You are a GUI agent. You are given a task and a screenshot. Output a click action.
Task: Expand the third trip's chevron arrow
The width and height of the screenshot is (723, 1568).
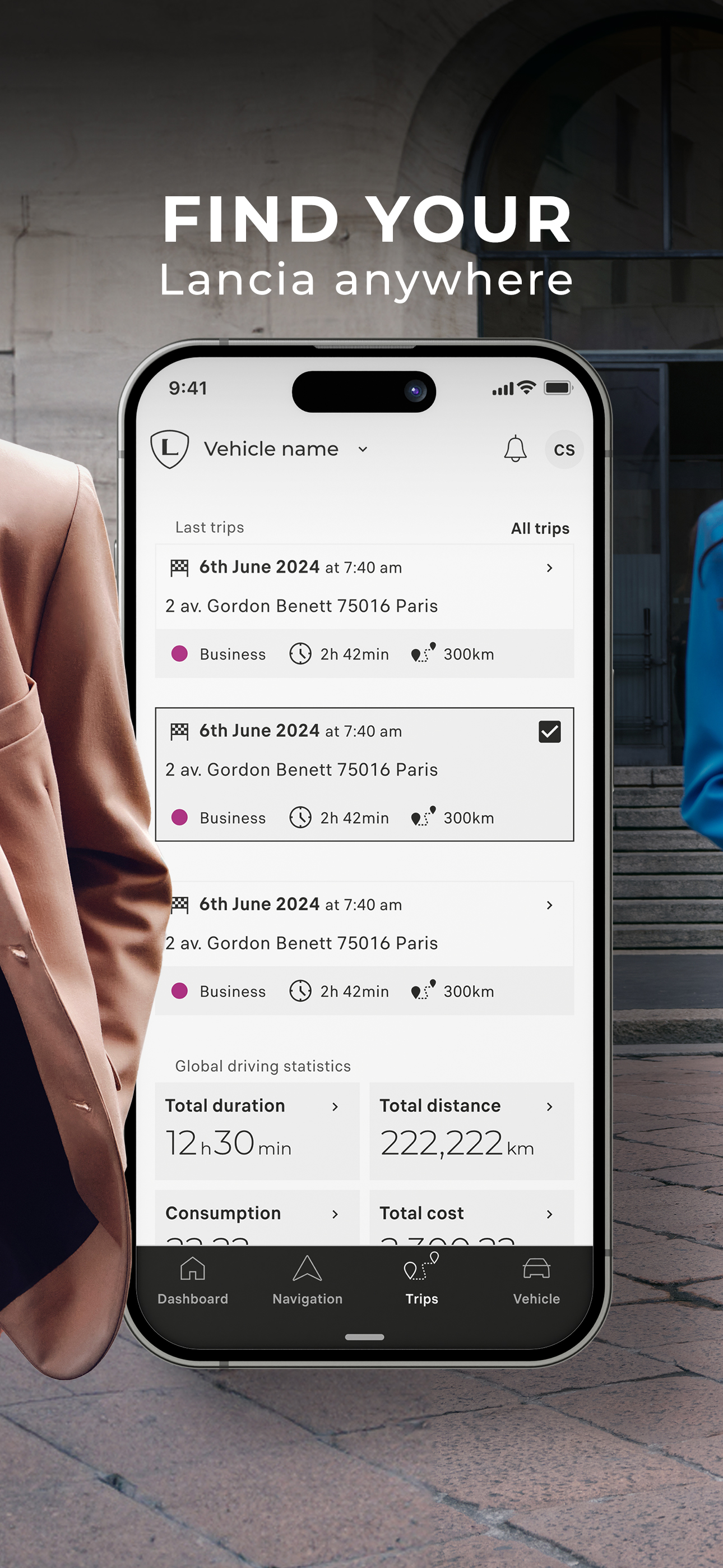(x=550, y=905)
